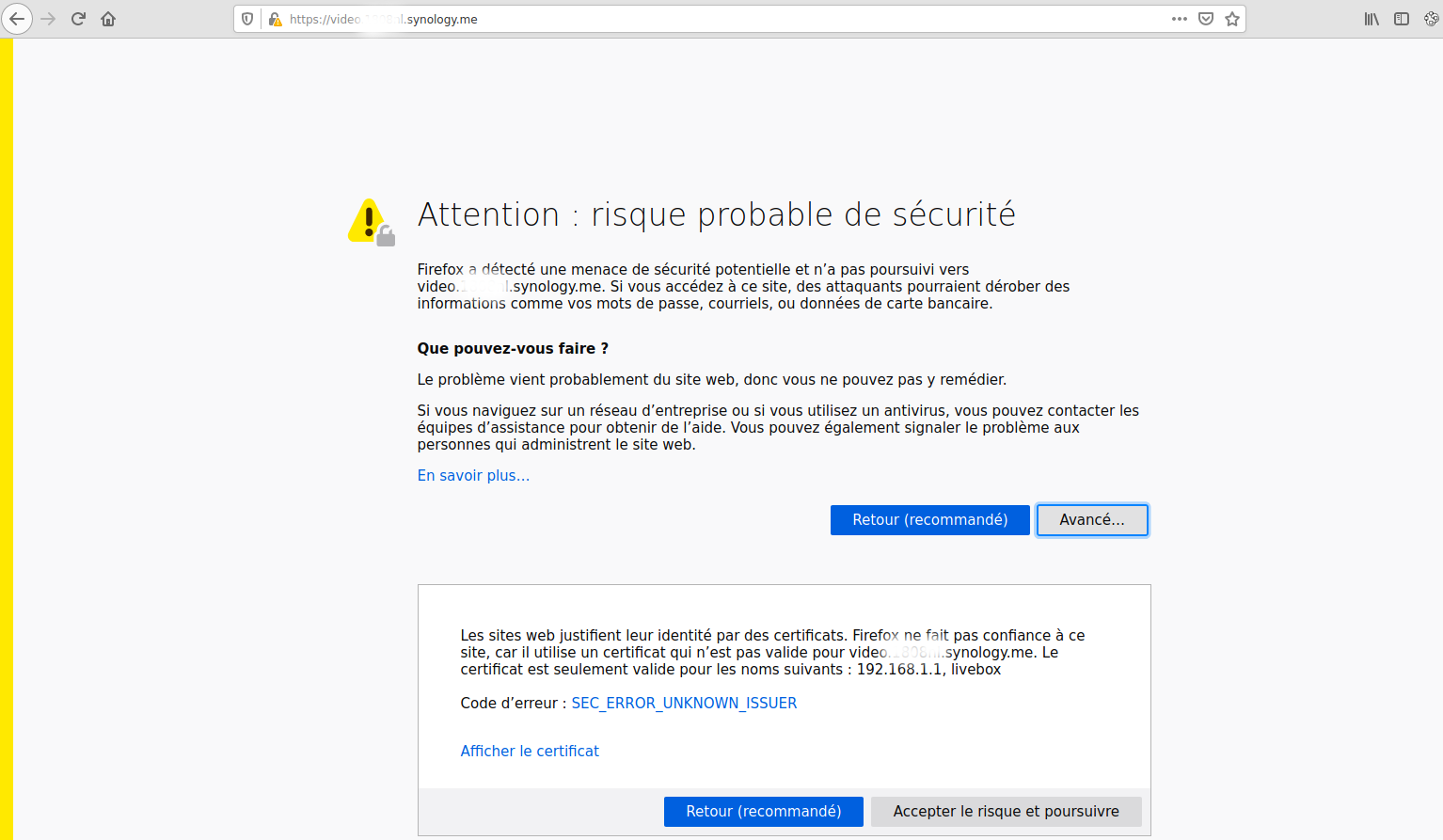This screenshot has height=840, width=1443.
Task: Click the "192.168.1.1, livebox" certificate names
Action: point(928,670)
